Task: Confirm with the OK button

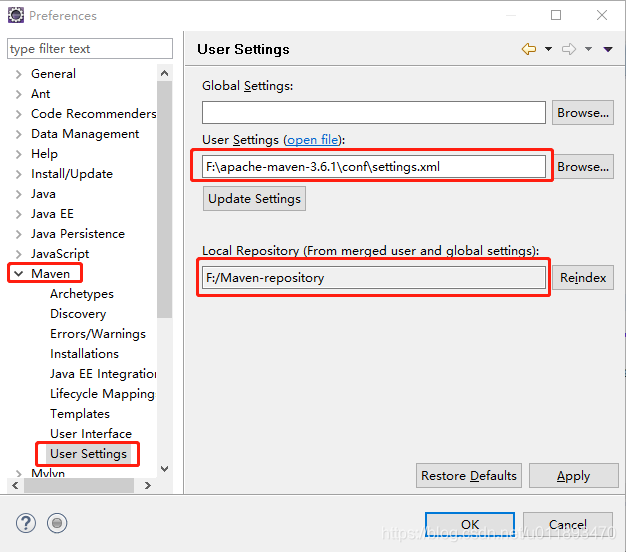Action: click(x=470, y=524)
